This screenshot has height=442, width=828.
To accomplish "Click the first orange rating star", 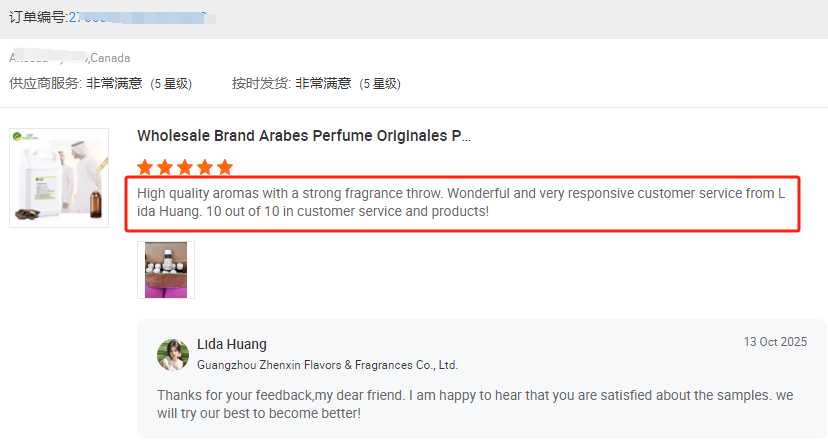I will coord(146,167).
